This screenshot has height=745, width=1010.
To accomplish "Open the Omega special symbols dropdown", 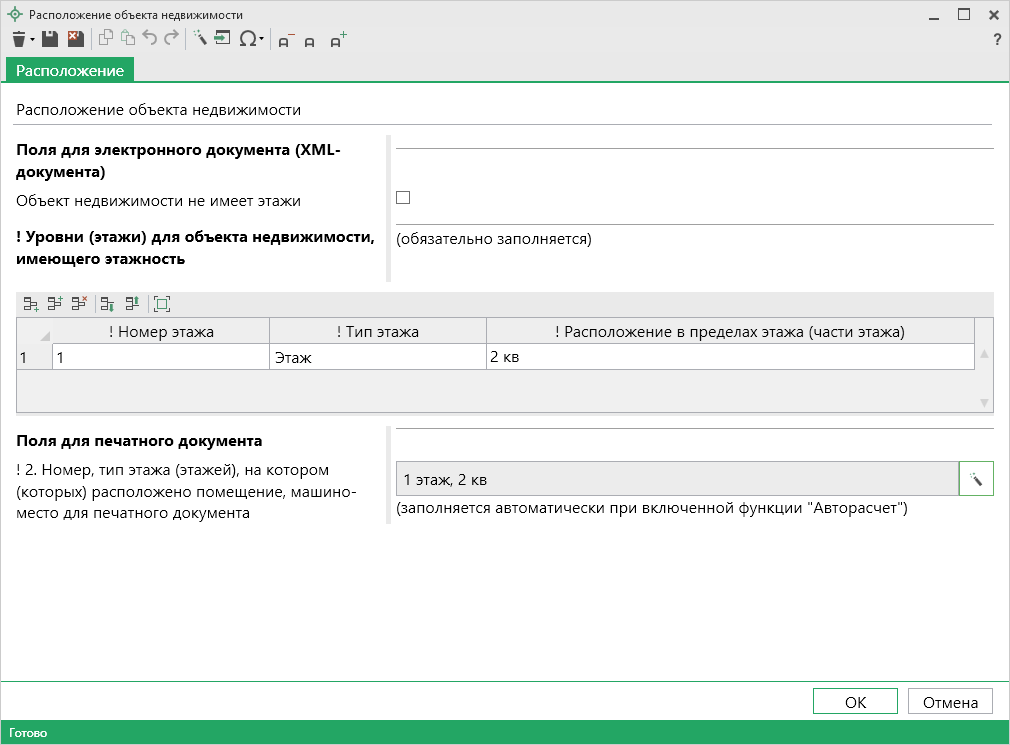I will click(251, 39).
